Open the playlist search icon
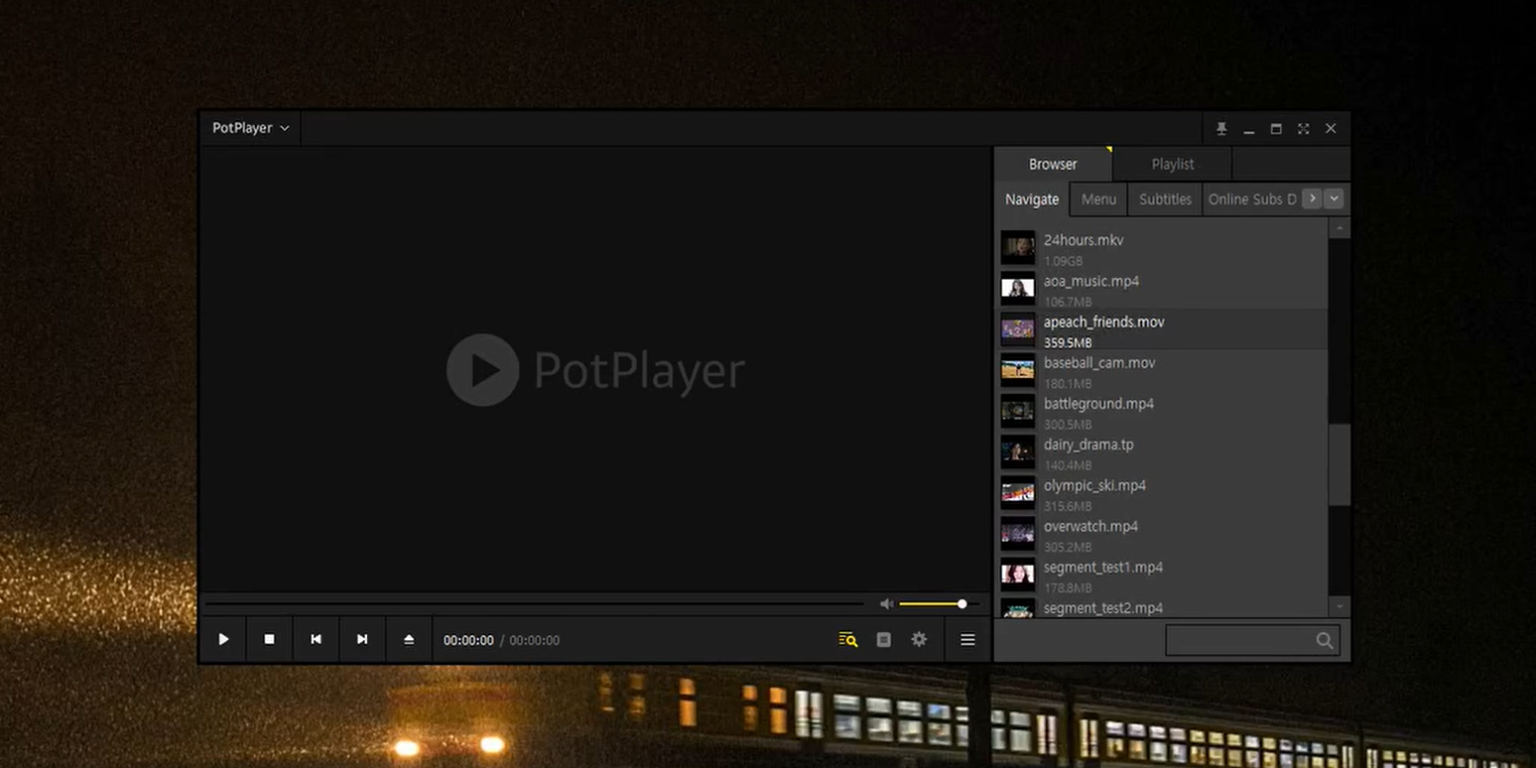This screenshot has width=1536, height=768. pyautogui.click(x=846, y=639)
